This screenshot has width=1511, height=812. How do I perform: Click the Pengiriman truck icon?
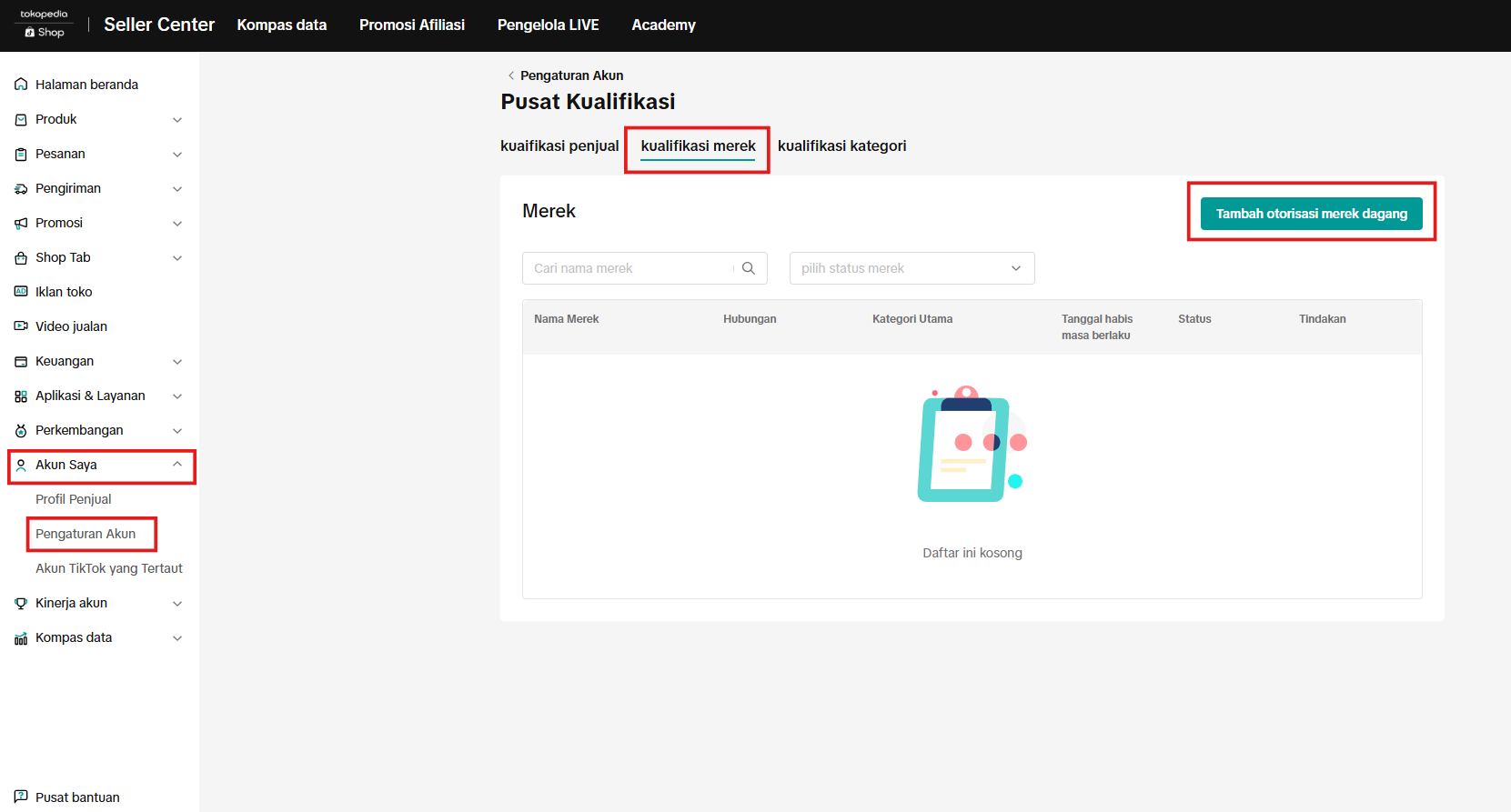(21, 188)
